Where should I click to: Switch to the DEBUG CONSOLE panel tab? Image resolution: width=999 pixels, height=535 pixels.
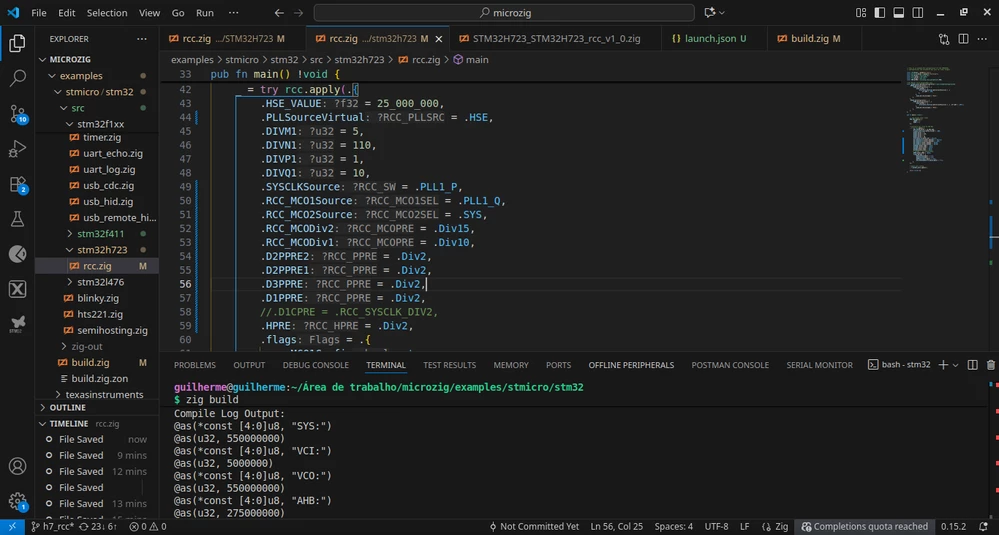pyautogui.click(x=315, y=365)
